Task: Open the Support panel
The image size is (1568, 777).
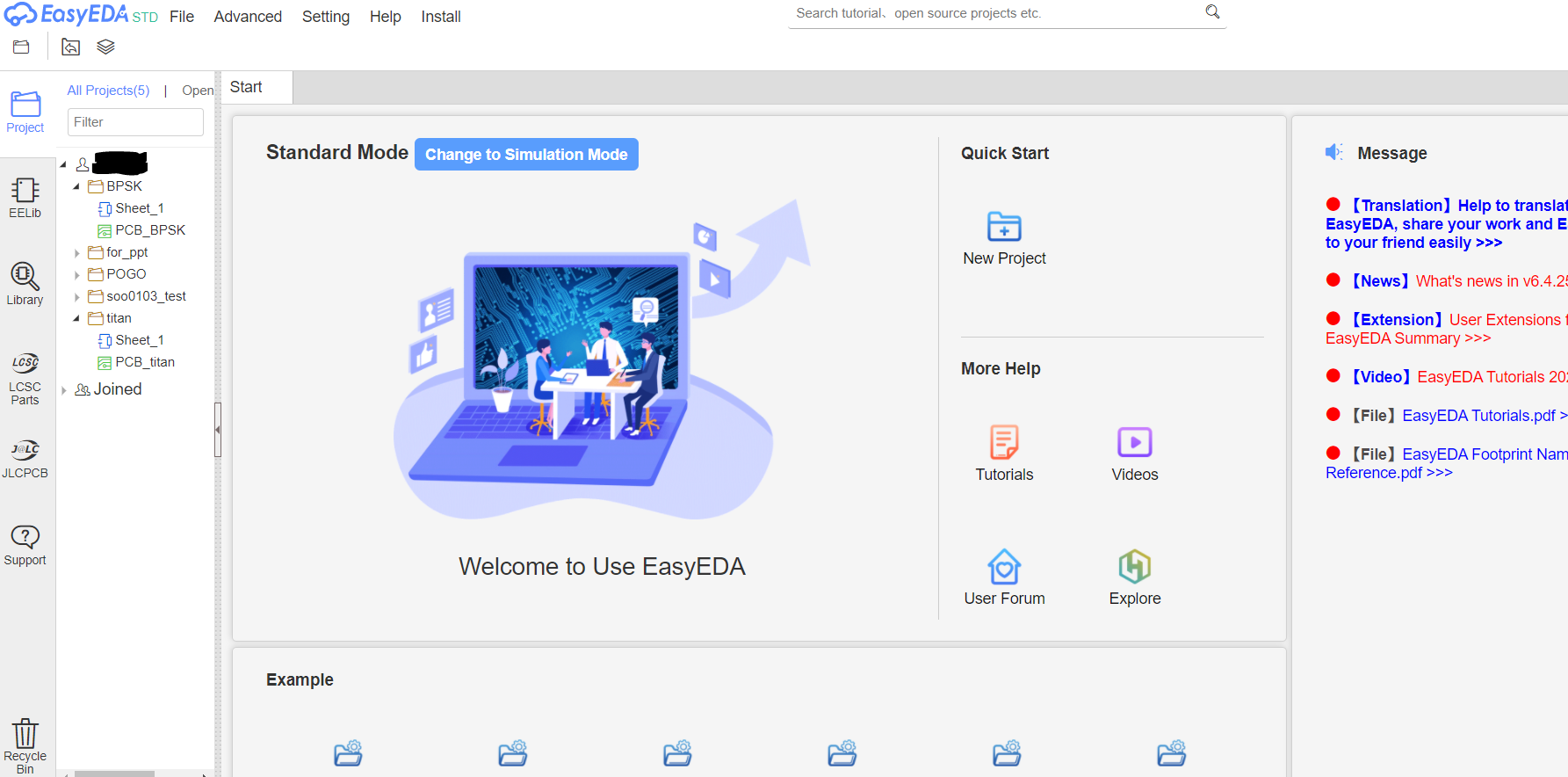Action: [x=25, y=545]
